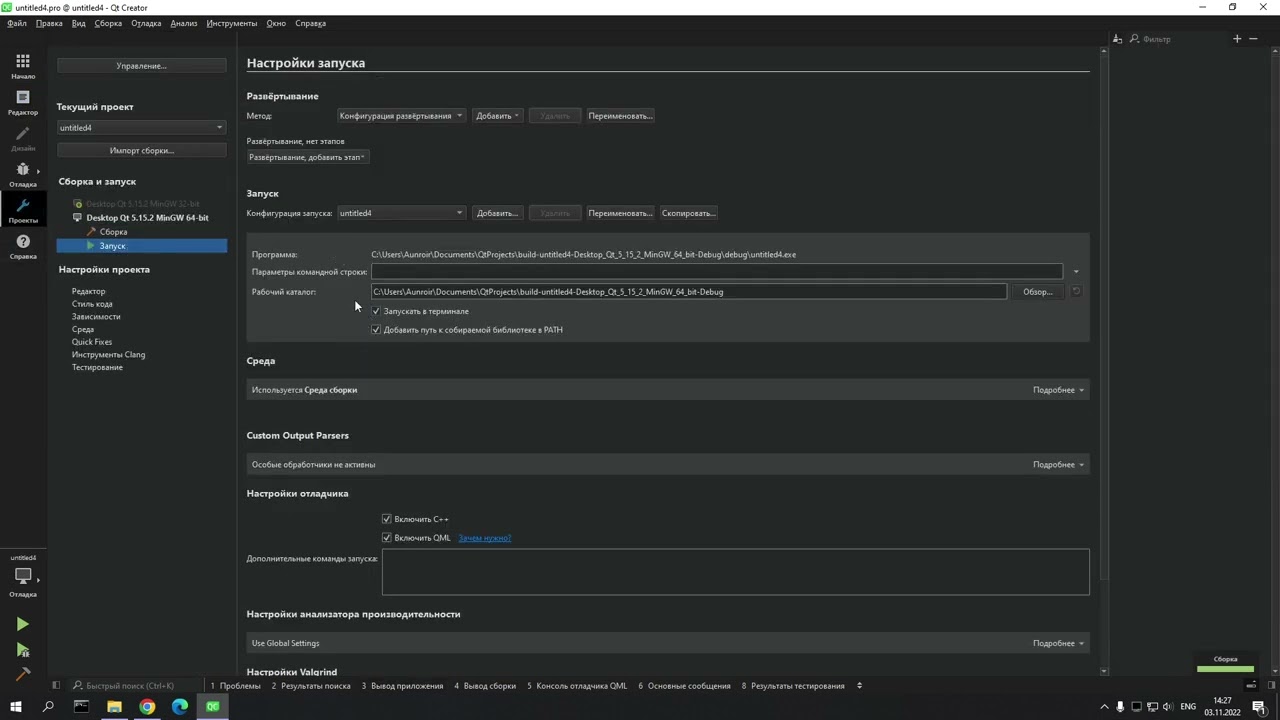Viewport: 1280px width, 720px height.
Task: Click Рабочий каталог path field
Action: [x=688, y=292]
